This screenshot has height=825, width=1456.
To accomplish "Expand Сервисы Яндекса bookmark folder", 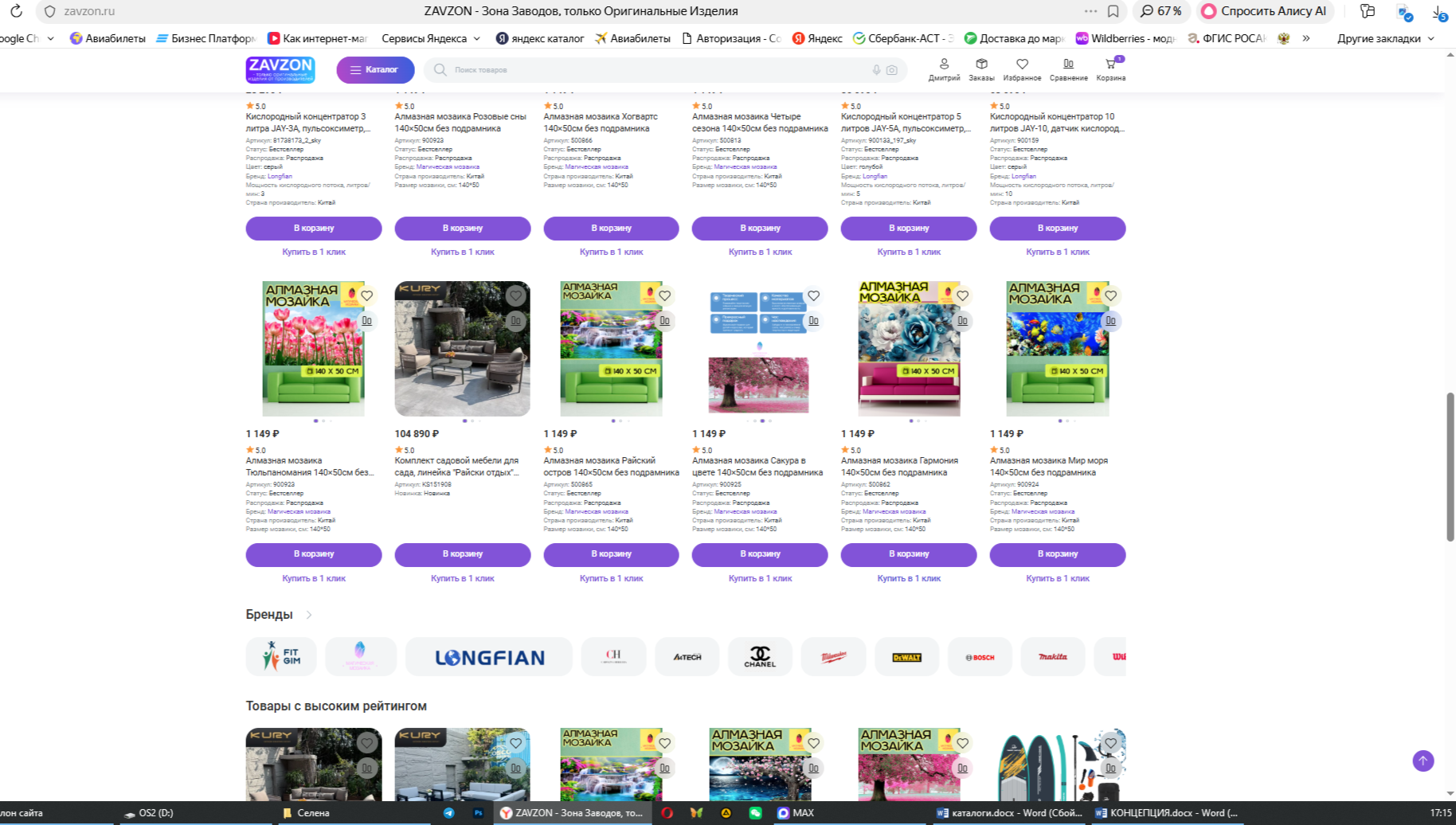I will (431, 38).
